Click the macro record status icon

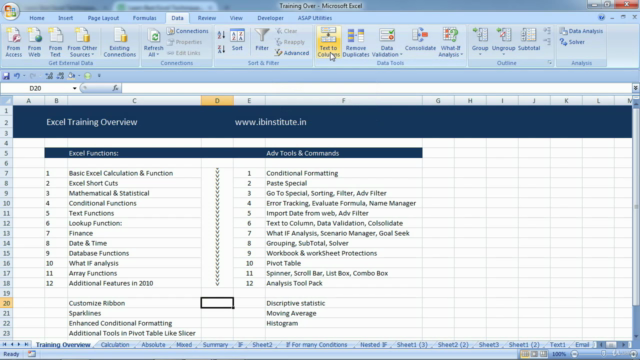[x=31, y=354]
